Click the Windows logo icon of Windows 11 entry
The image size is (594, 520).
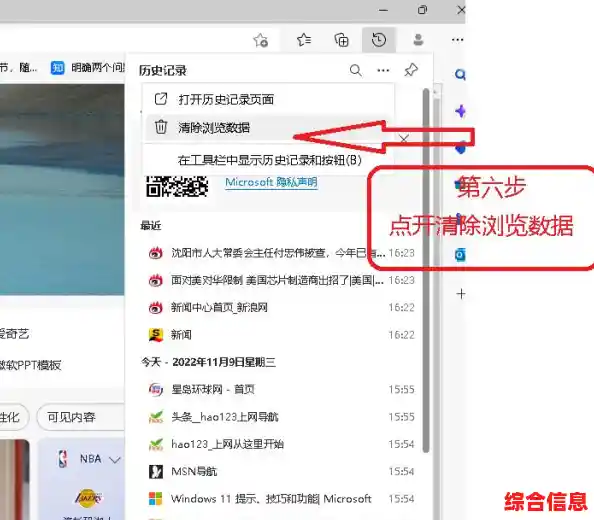click(x=155, y=499)
